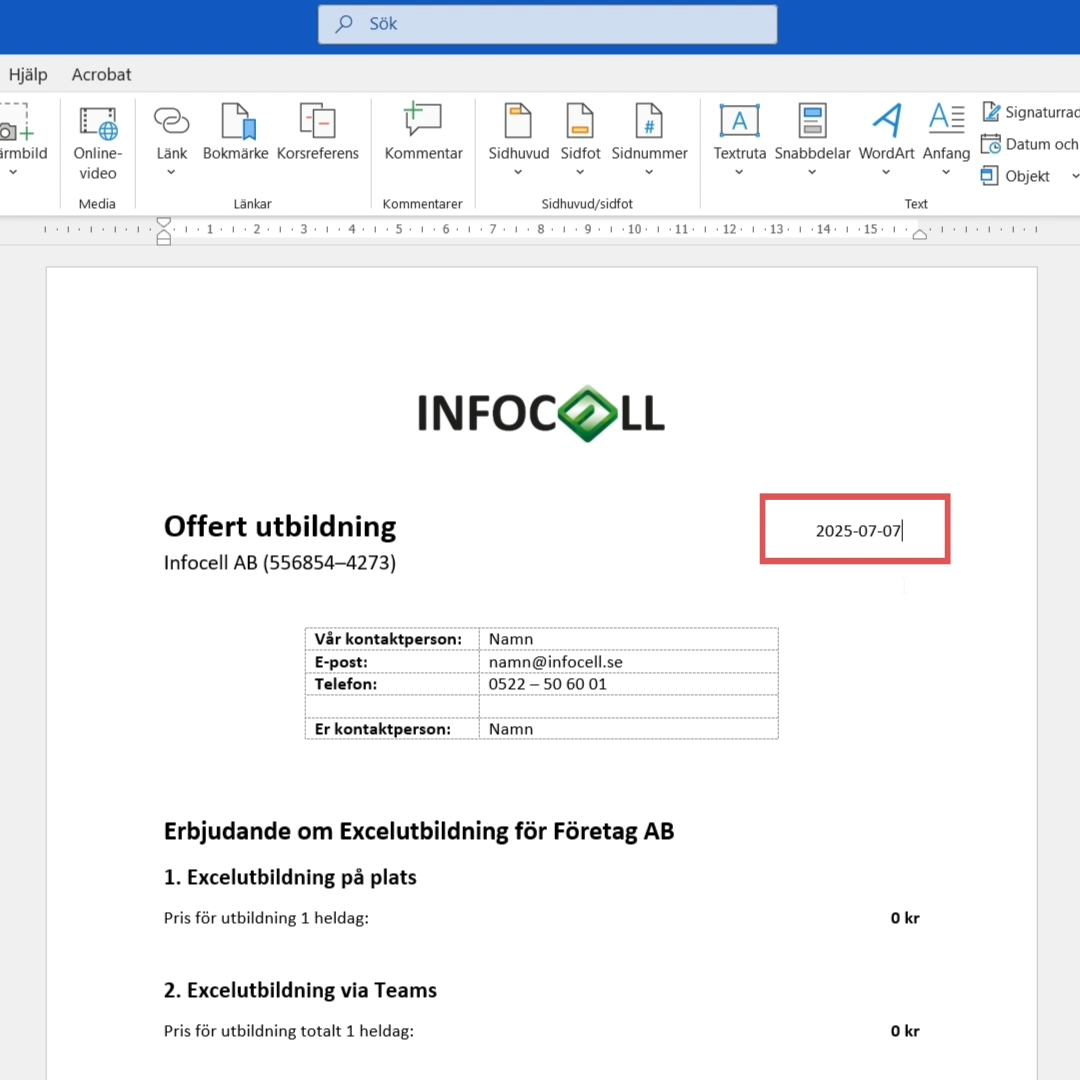Expand the Sidhuvud dropdown arrow

point(518,172)
